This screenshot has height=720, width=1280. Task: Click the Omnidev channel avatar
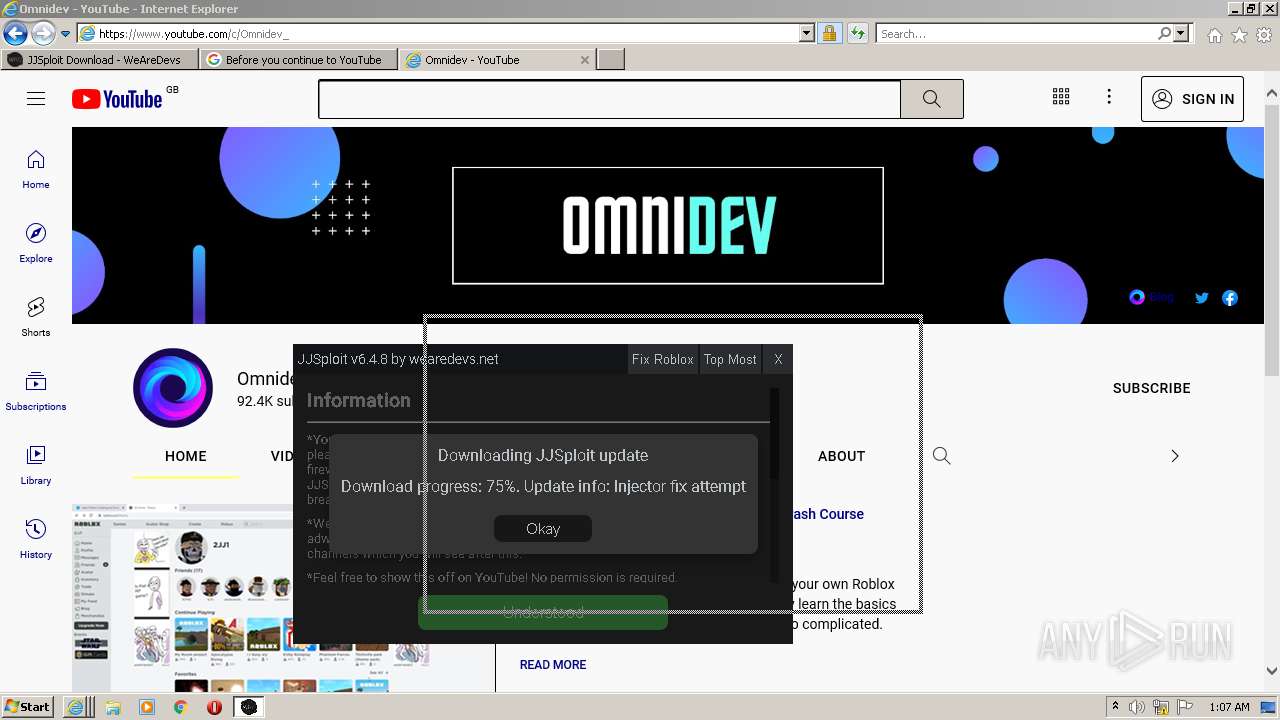point(173,388)
